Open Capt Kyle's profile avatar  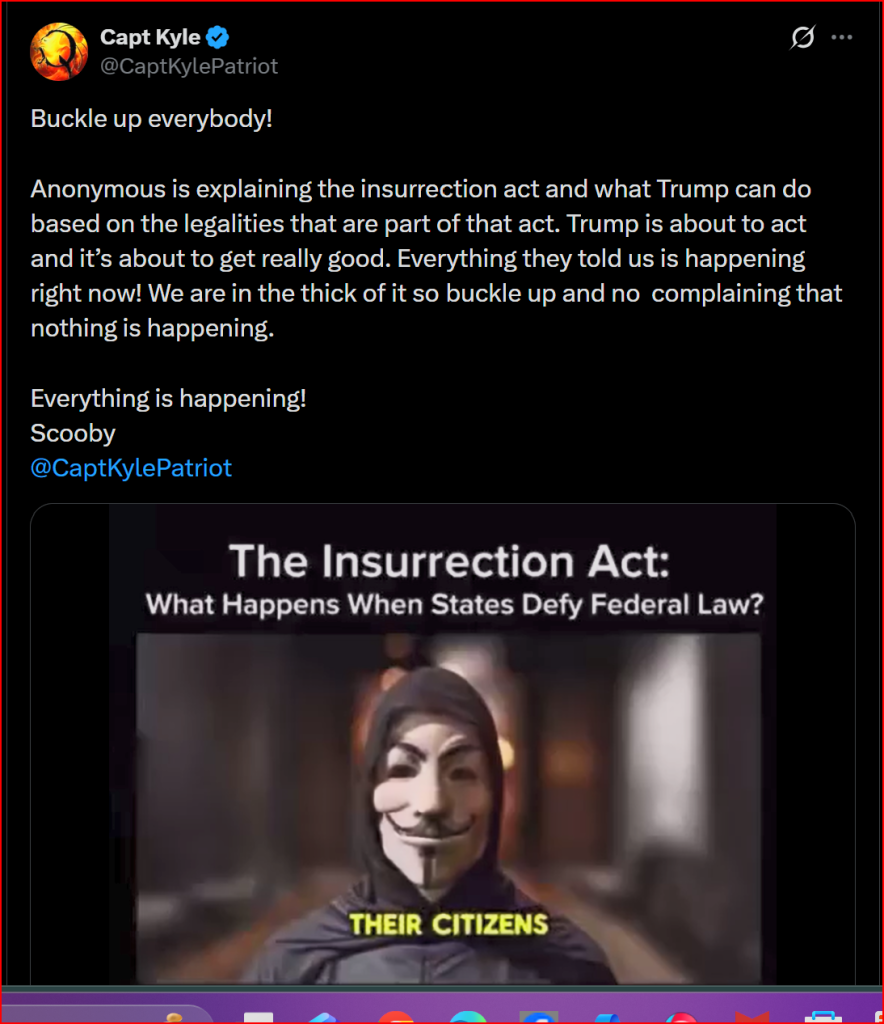[x=59, y=52]
